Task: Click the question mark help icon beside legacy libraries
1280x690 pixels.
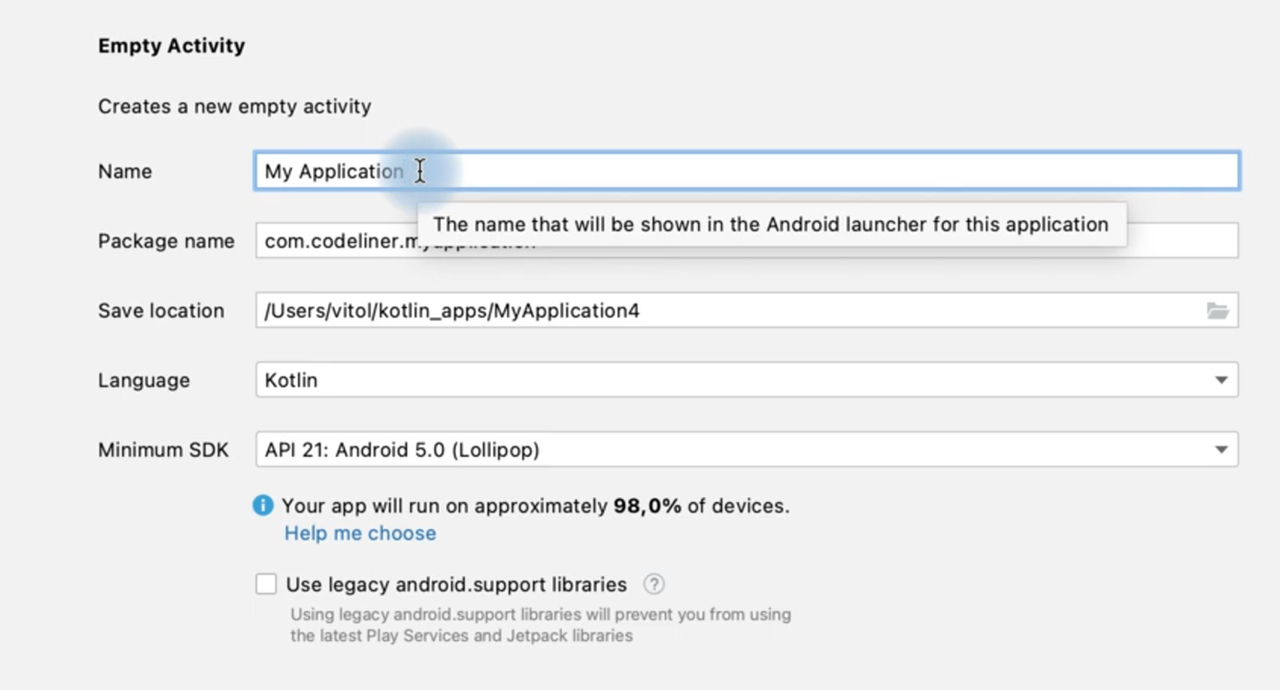Action: pos(654,584)
